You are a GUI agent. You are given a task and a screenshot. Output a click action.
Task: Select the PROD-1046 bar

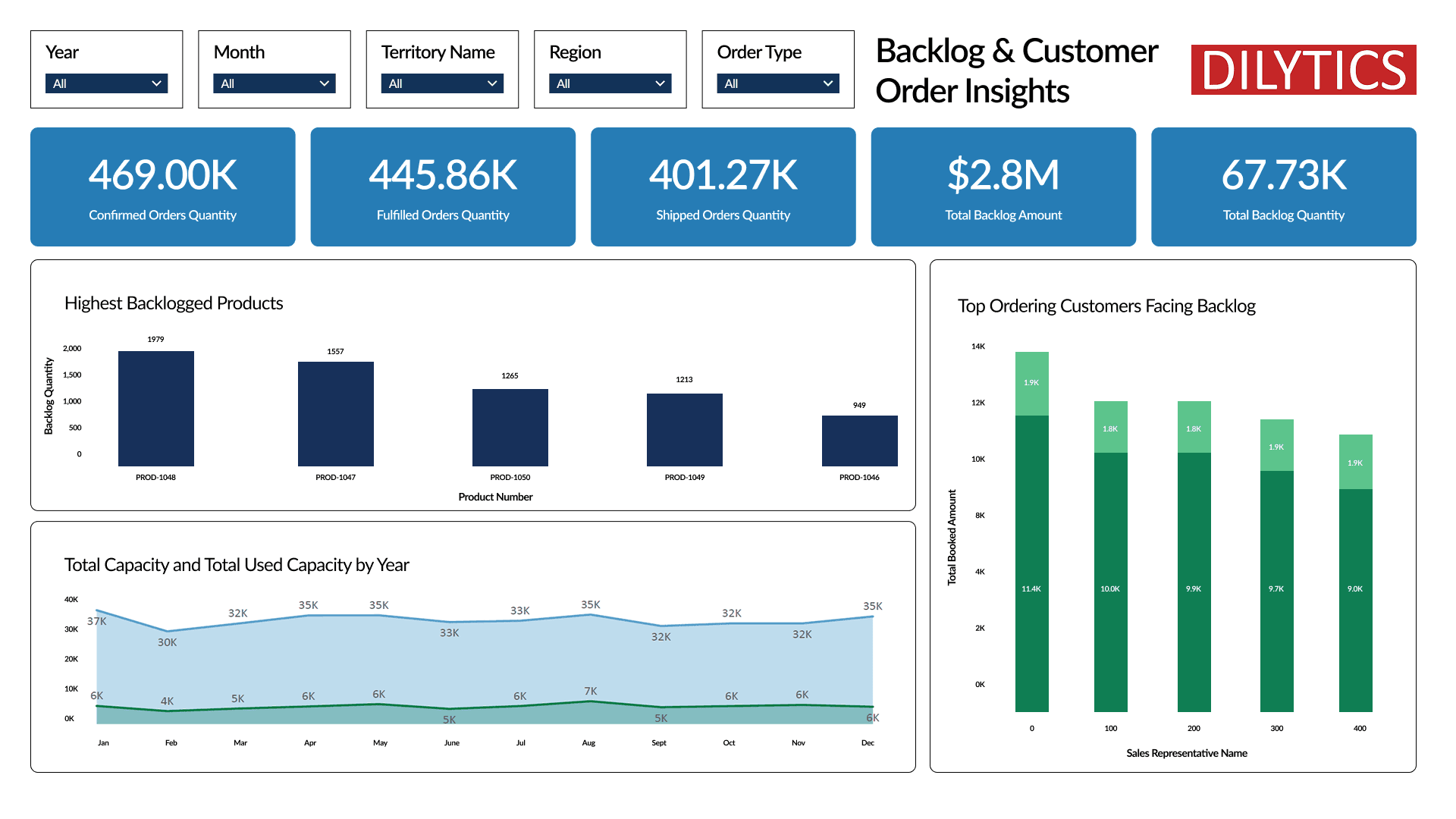859,441
